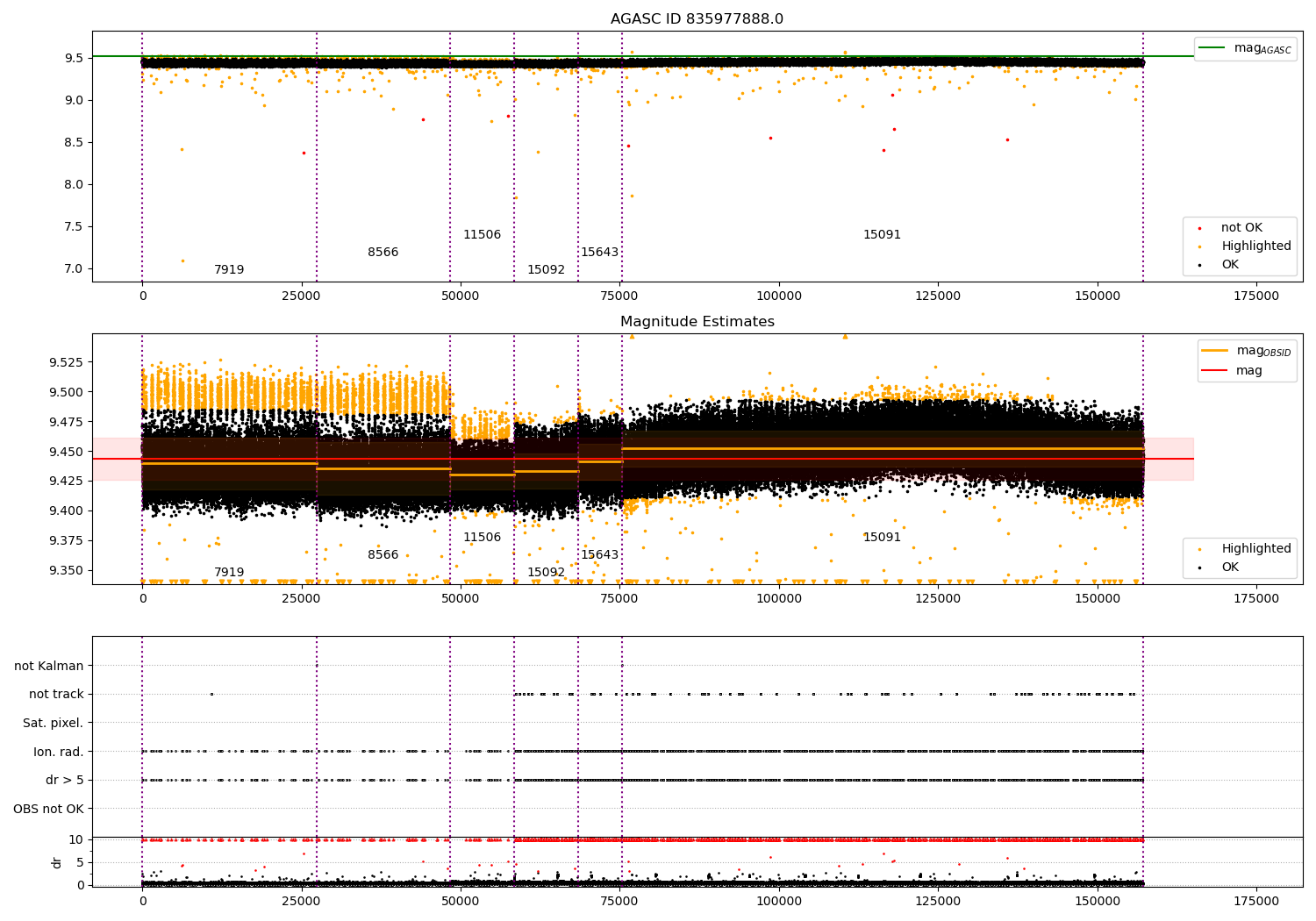1316x921 pixels.
Task: Click the 'Sat. pixel.' row label
Action: coord(54,724)
